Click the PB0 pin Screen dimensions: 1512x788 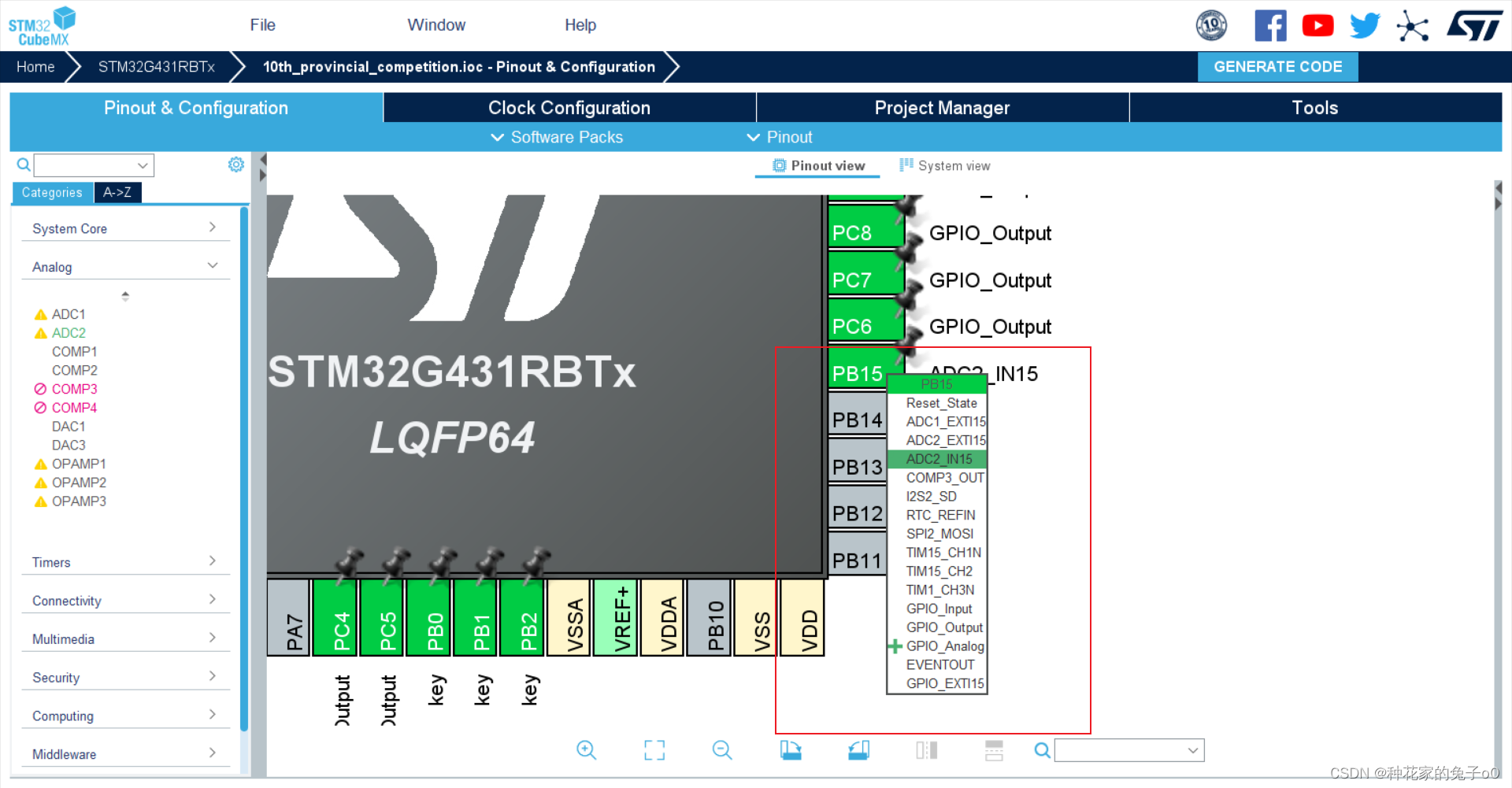tap(428, 617)
